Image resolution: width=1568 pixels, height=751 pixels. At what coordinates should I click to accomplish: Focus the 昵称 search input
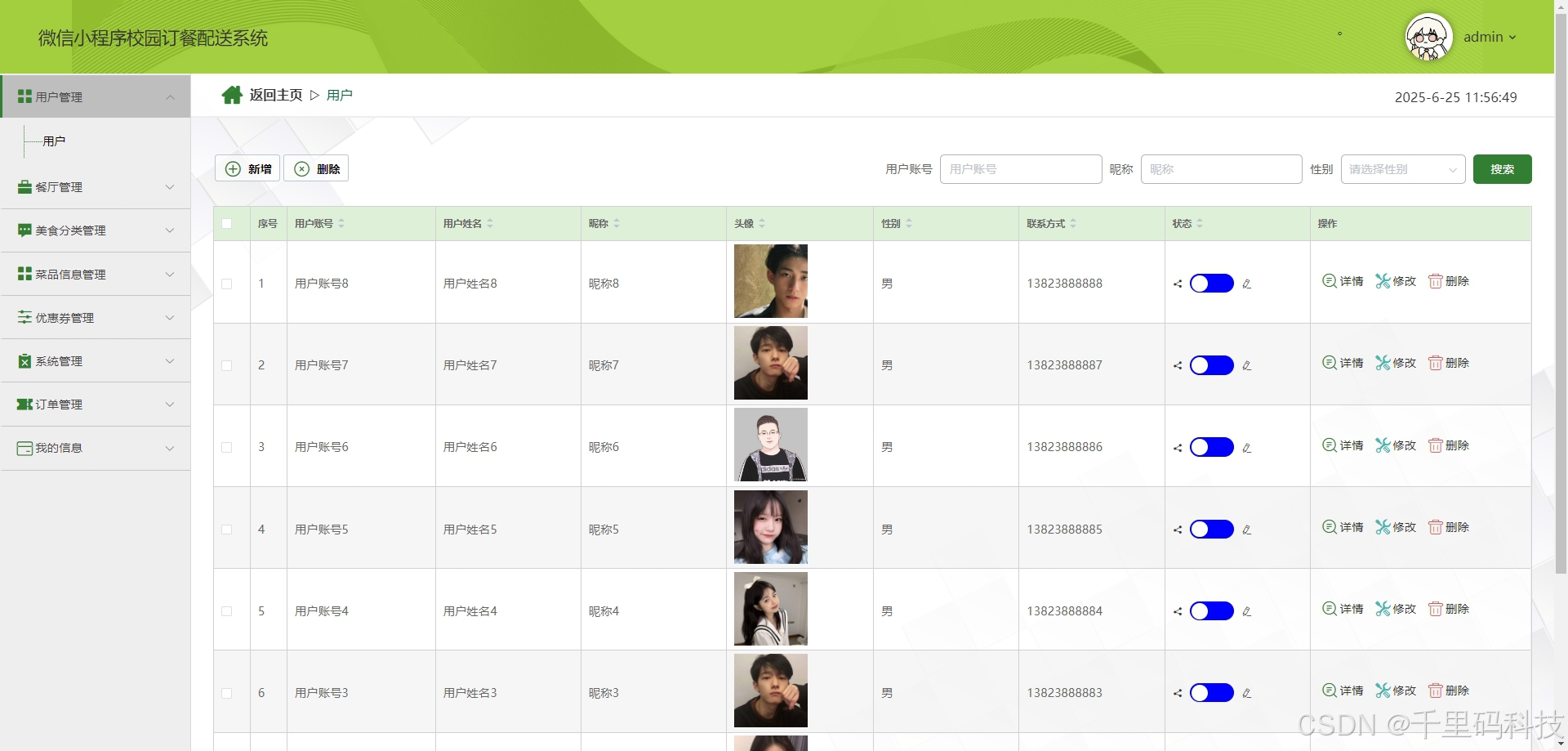[1221, 169]
